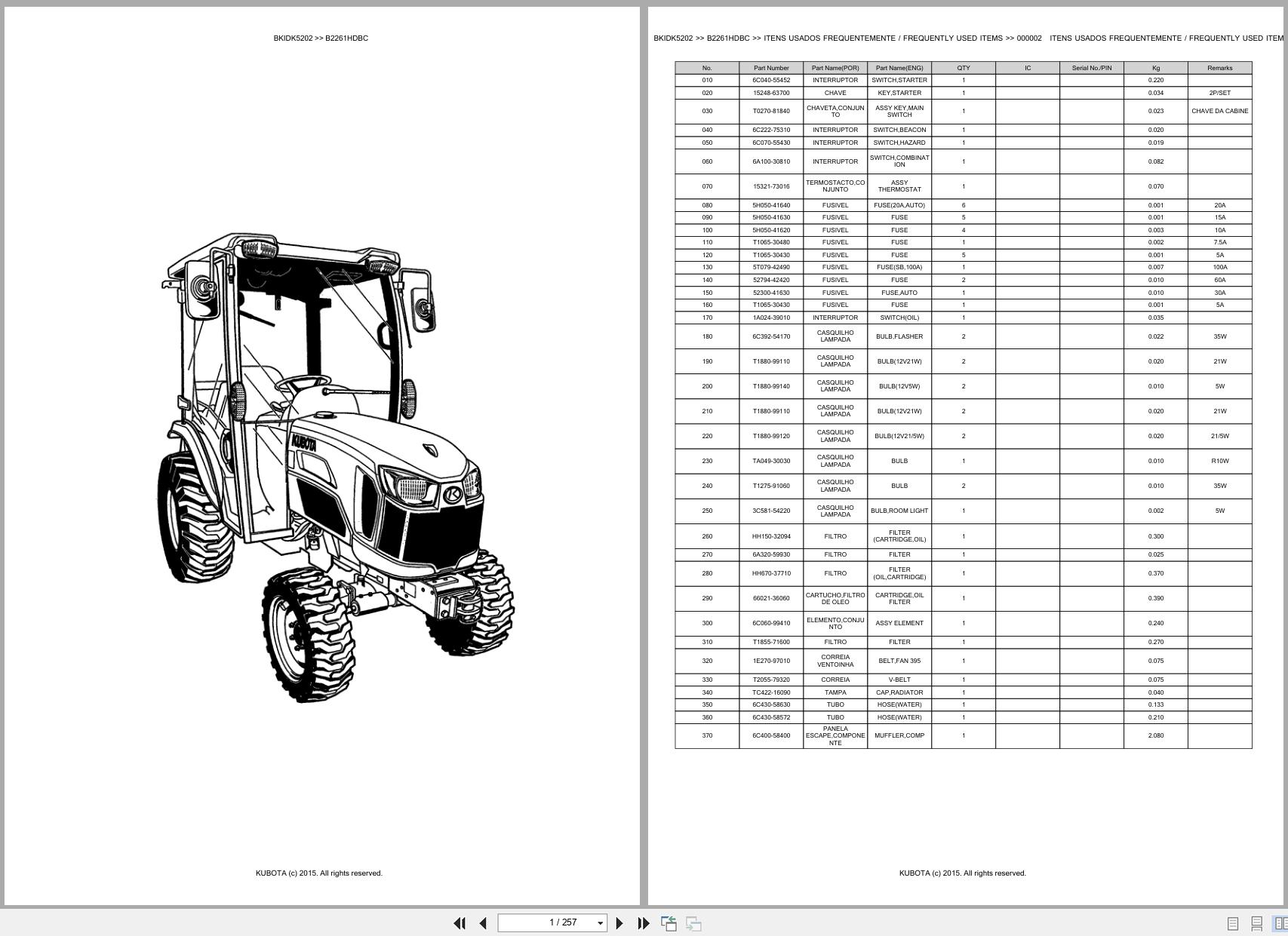Select part number 6A320-59930

click(x=771, y=554)
